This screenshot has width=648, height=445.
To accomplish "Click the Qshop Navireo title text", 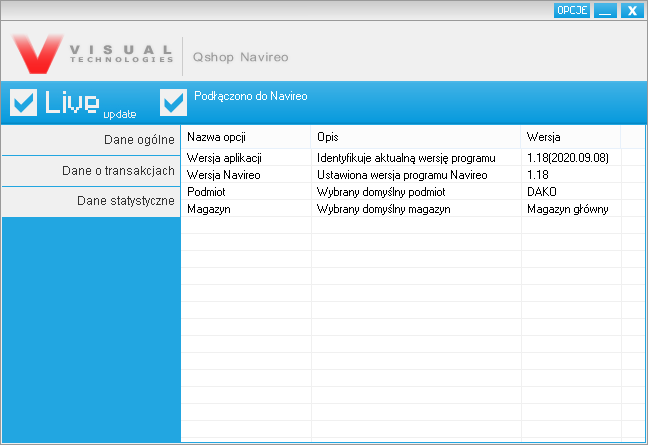I will pyautogui.click(x=241, y=57).
